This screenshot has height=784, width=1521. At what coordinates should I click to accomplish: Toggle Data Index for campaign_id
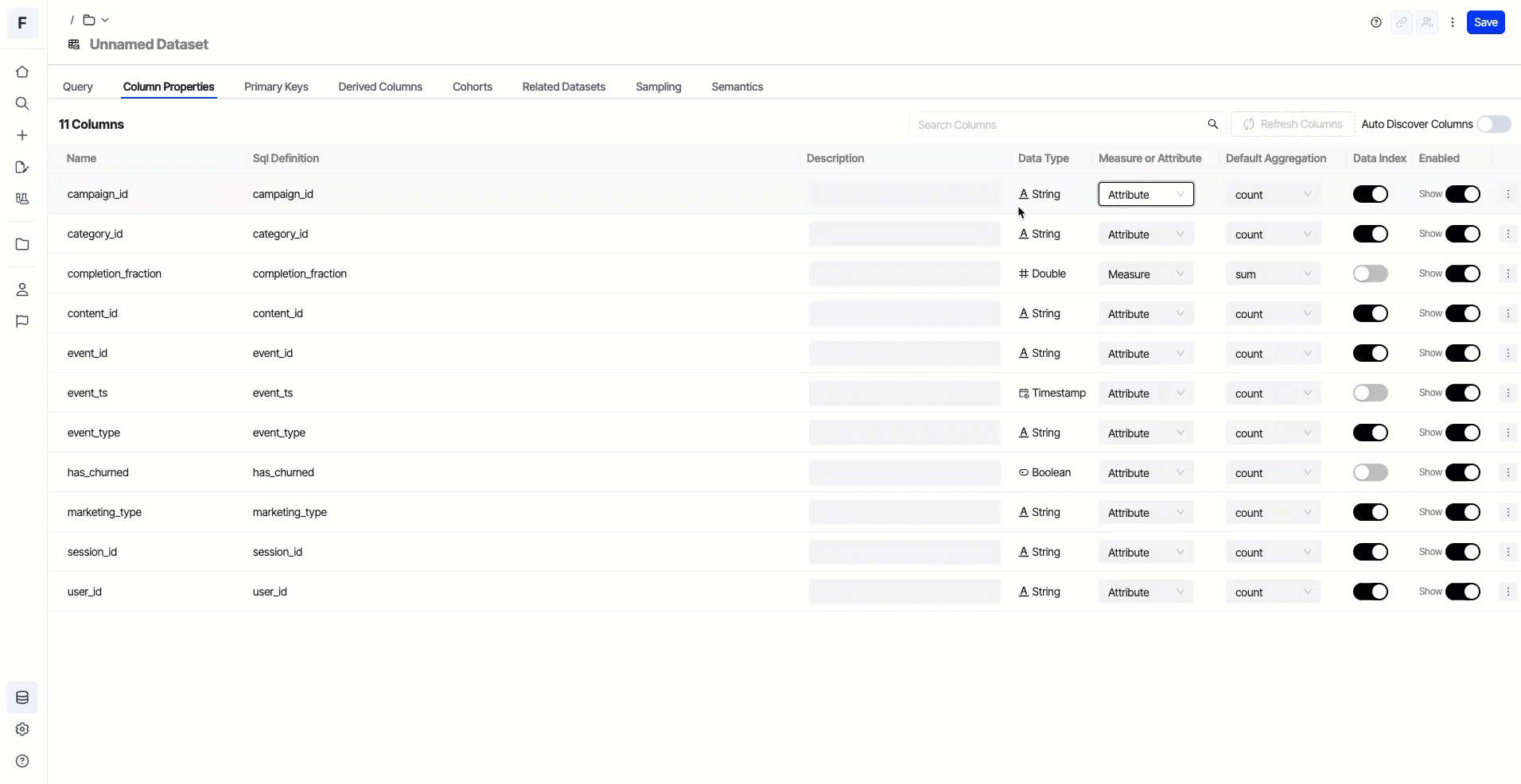coord(1371,194)
